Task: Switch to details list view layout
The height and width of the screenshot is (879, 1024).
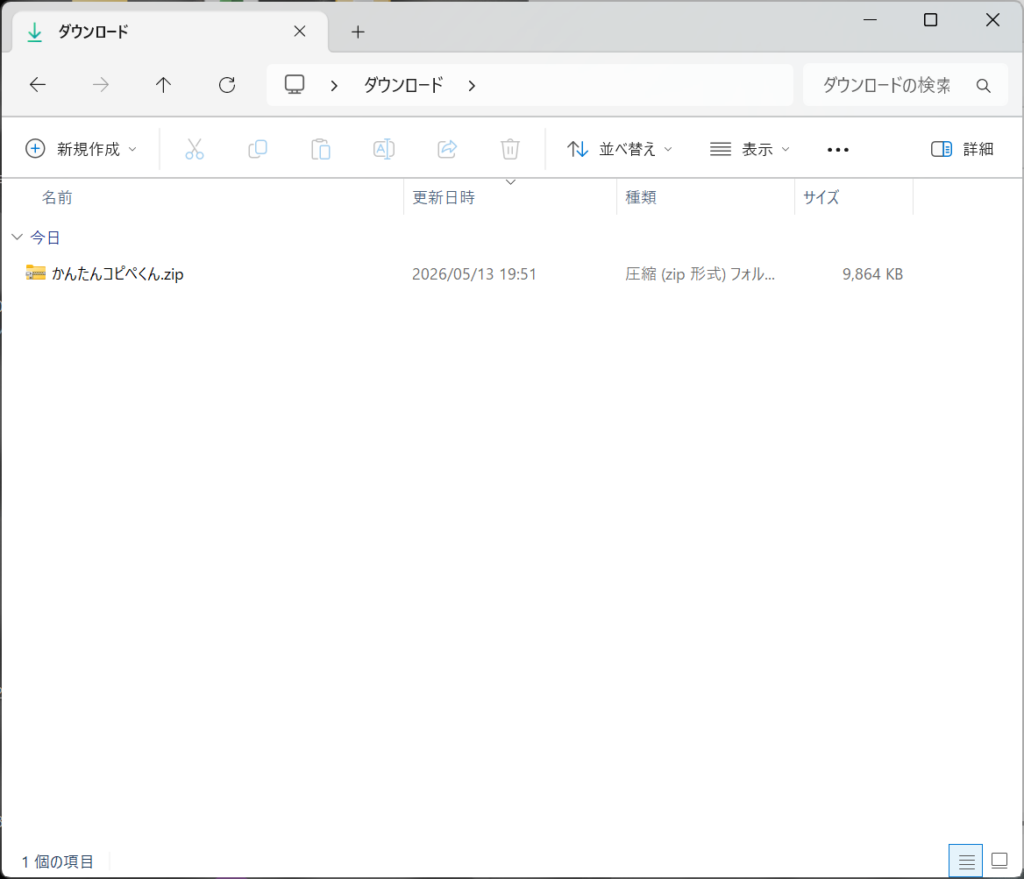Action: pyautogui.click(x=966, y=861)
